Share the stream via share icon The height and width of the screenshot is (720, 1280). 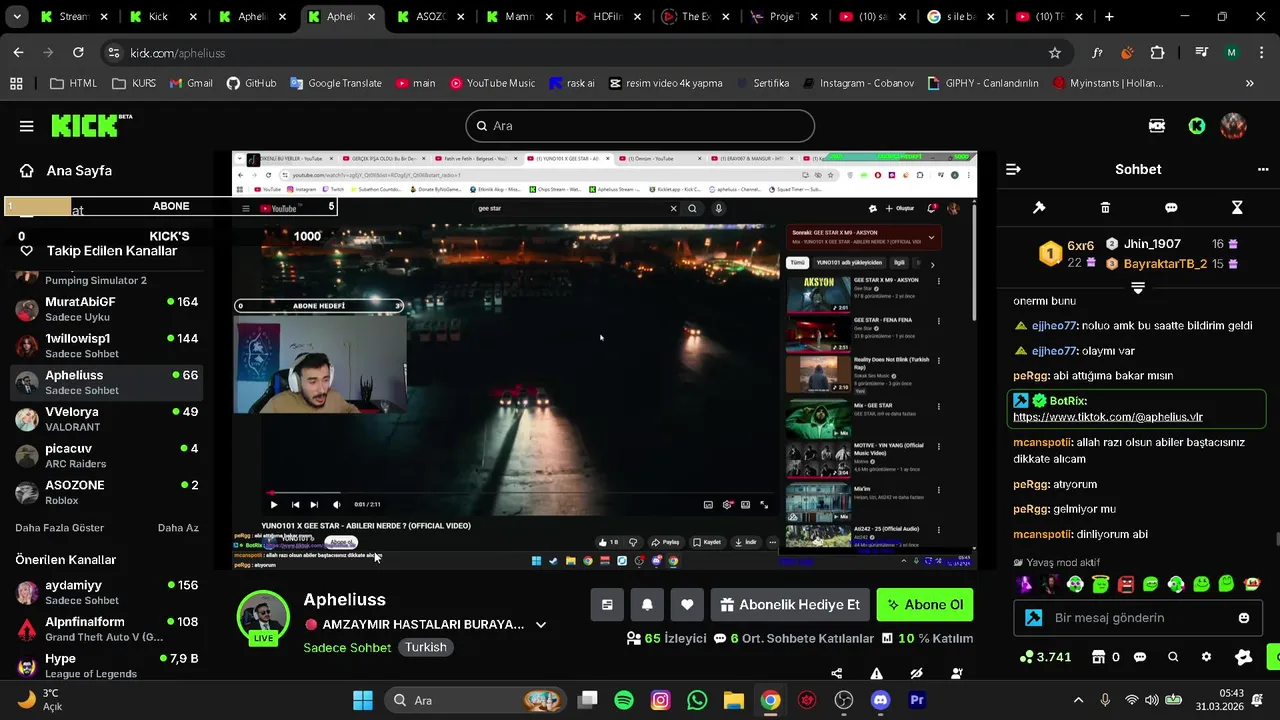click(x=837, y=674)
